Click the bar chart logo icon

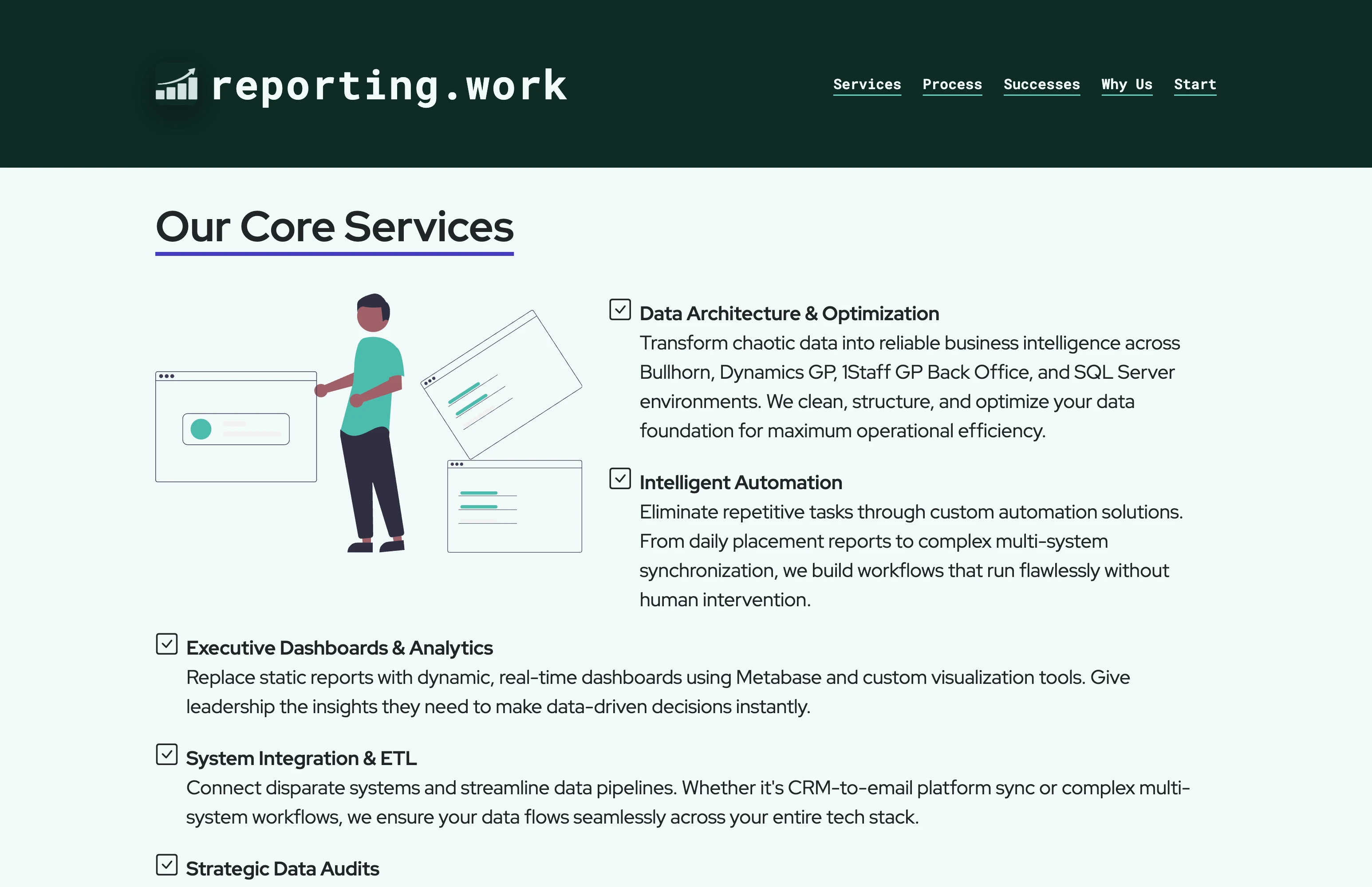(x=176, y=85)
